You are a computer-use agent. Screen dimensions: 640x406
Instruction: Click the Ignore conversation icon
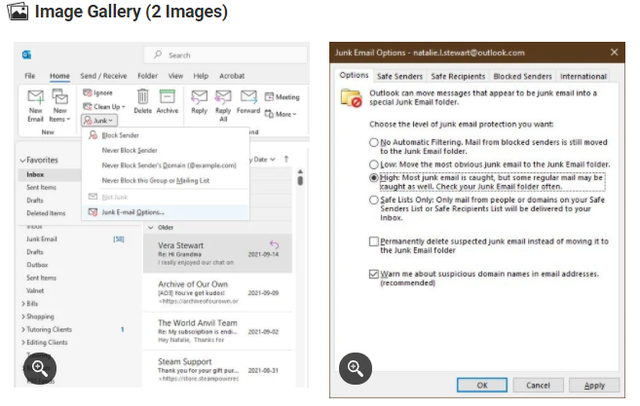click(87, 93)
